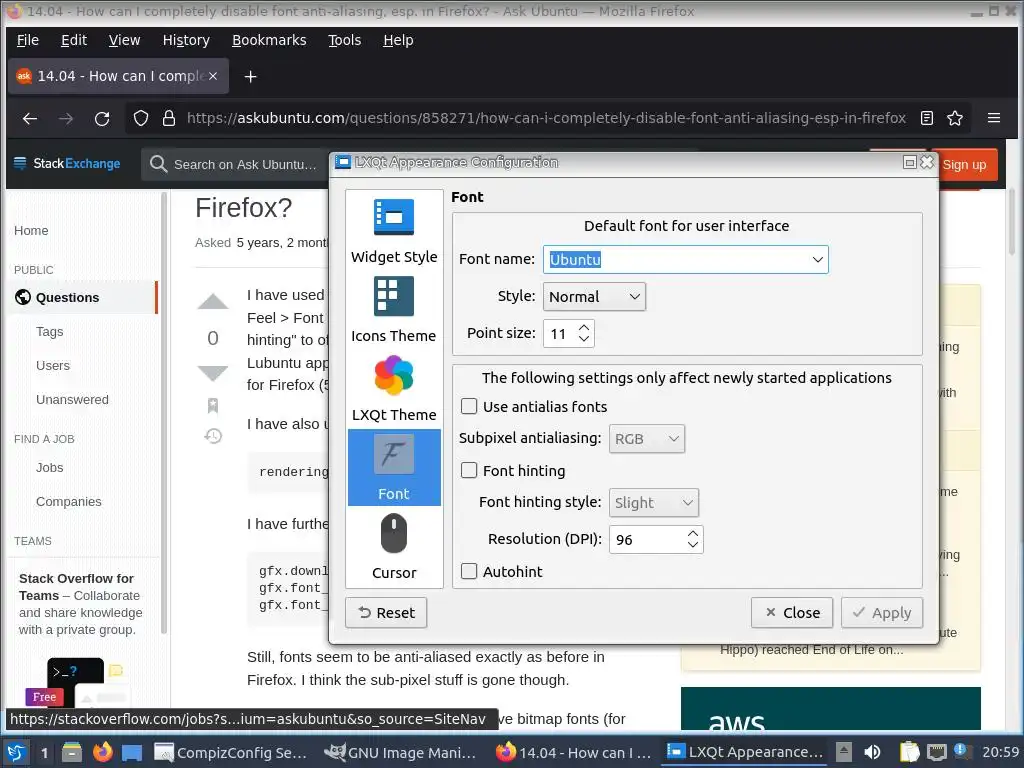
Task: Open the tracking protection shield icon
Action: click(x=141, y=118)
